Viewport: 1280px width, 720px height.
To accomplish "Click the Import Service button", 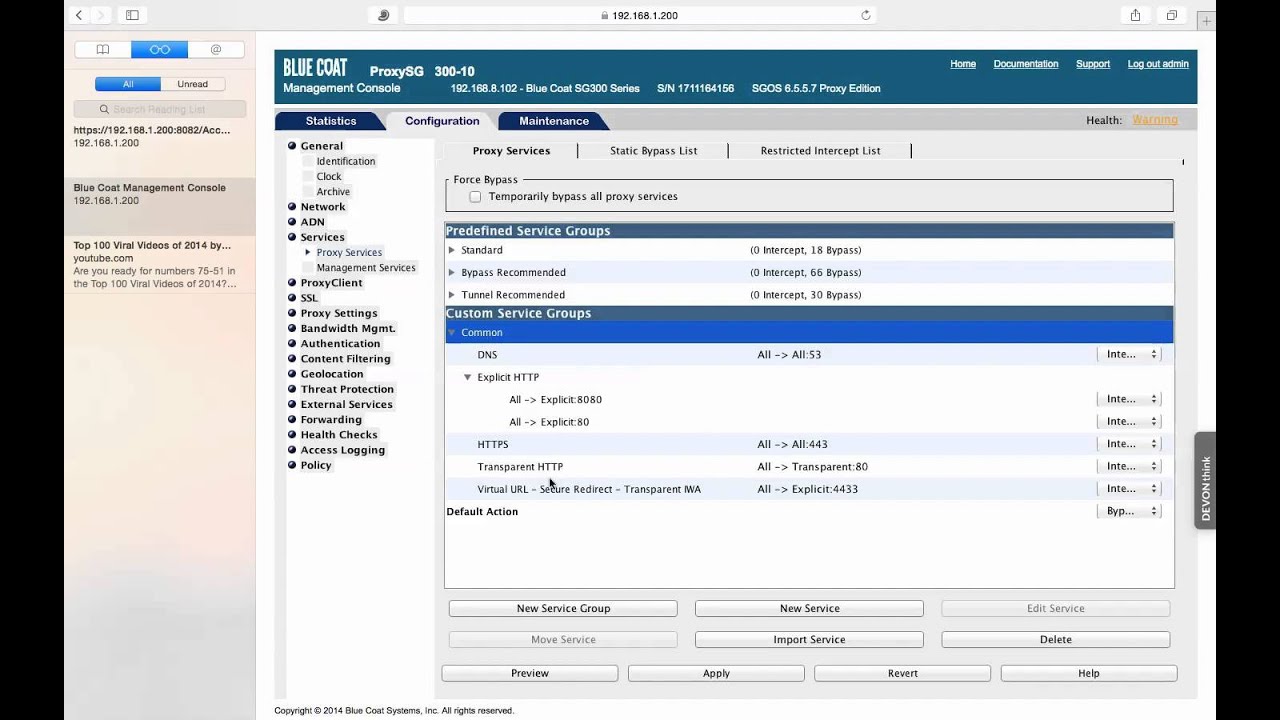I will 809,640.
